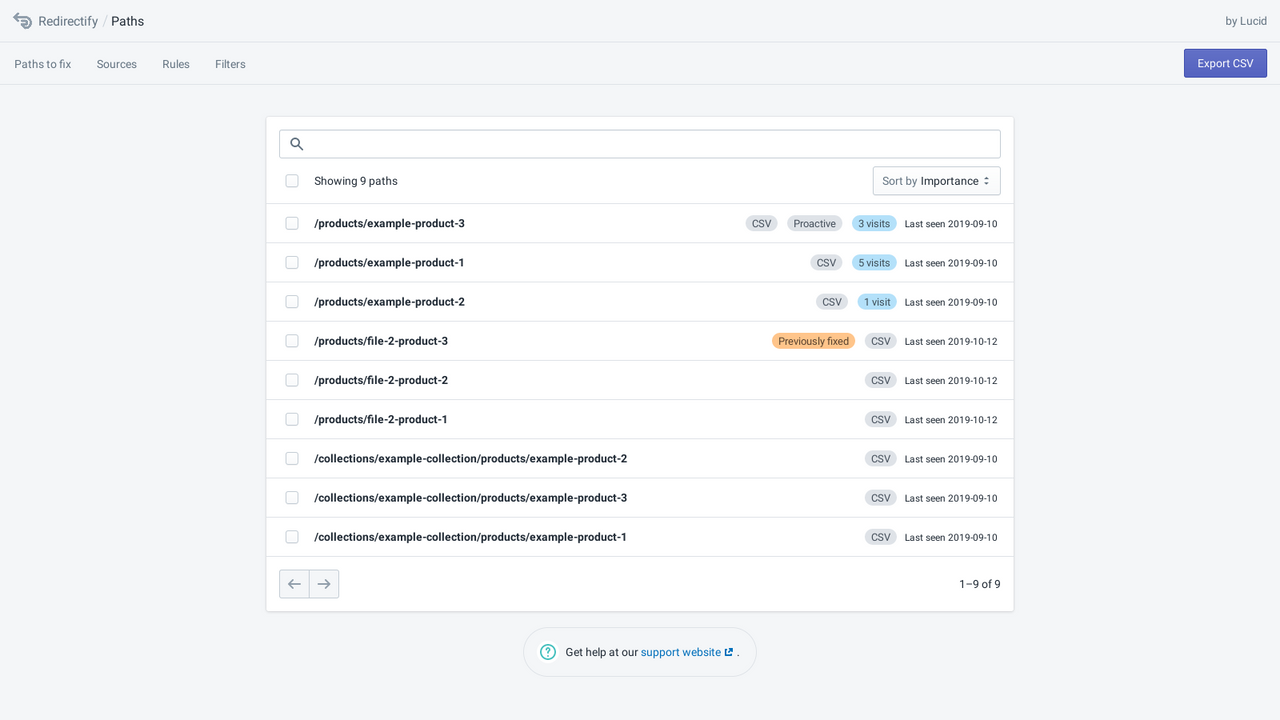Viewport: 1280px width, 720px height.
Task: Check the /products/file-2-product-3 row checkbox
Action: pos(292,341)
